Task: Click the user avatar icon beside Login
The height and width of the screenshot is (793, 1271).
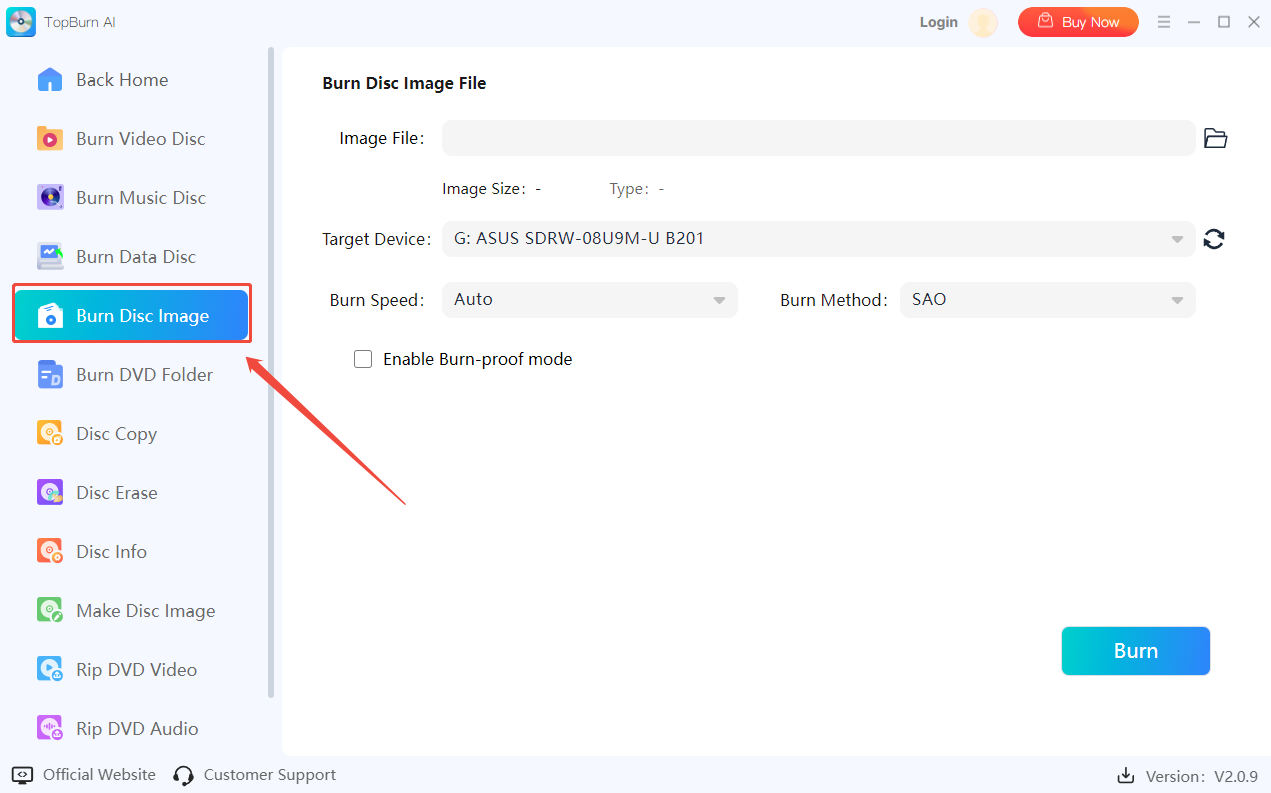Action: click(983, 22)
